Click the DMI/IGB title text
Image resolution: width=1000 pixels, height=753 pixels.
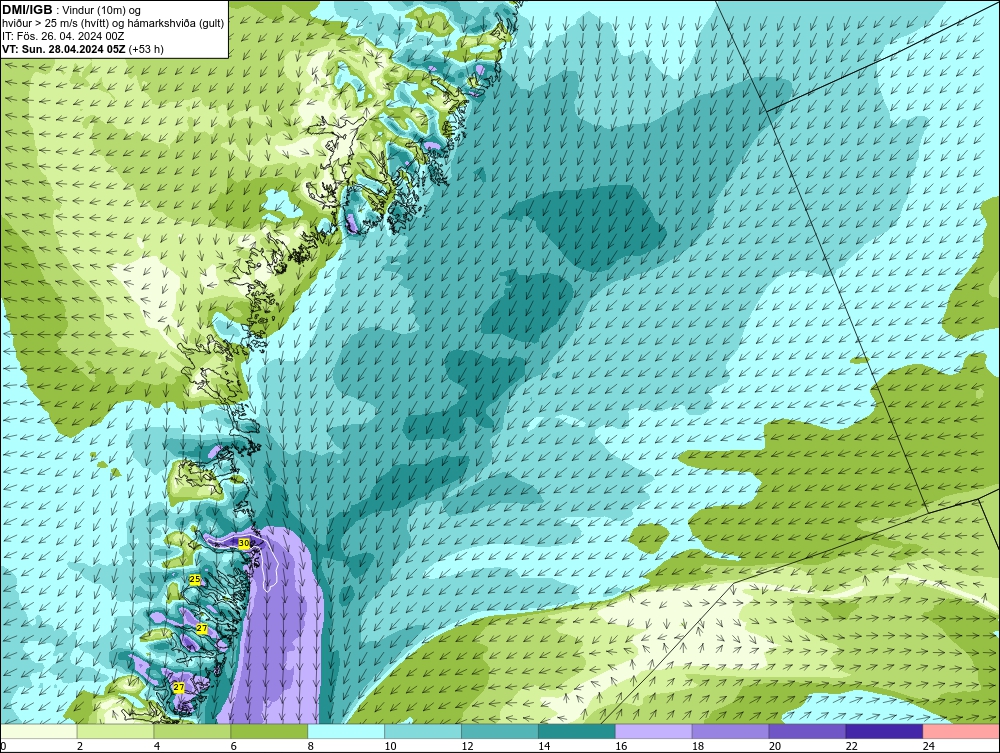click(27, 10)
